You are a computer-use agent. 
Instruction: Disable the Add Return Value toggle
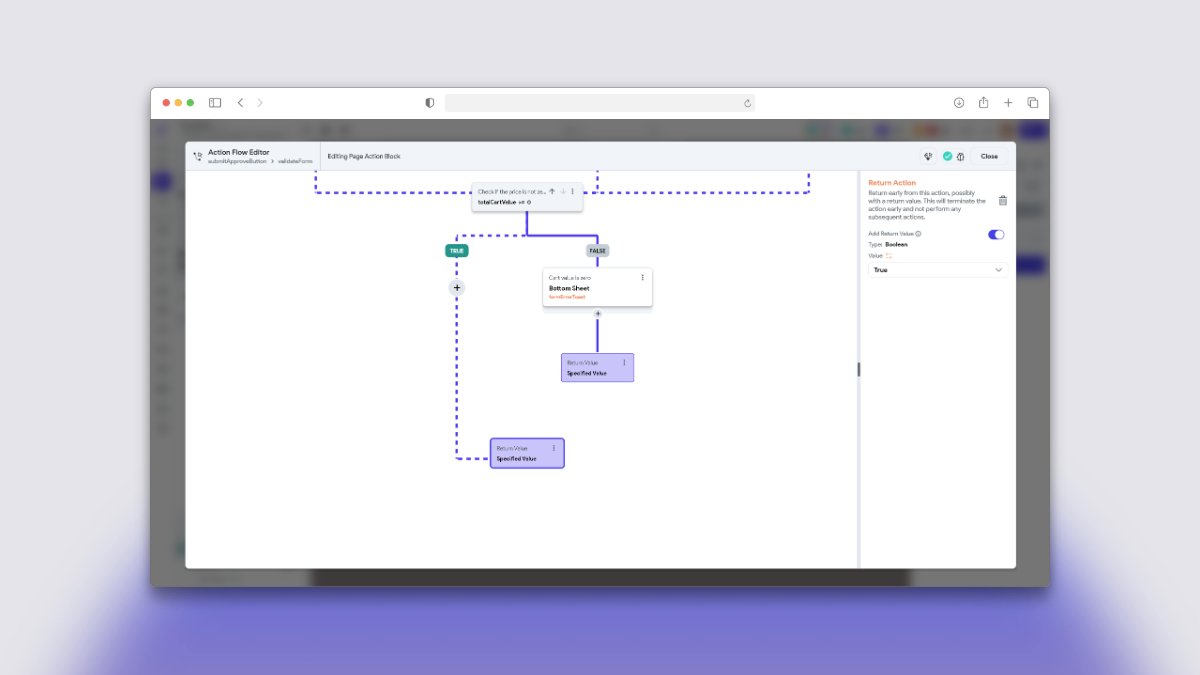(995, 234)
